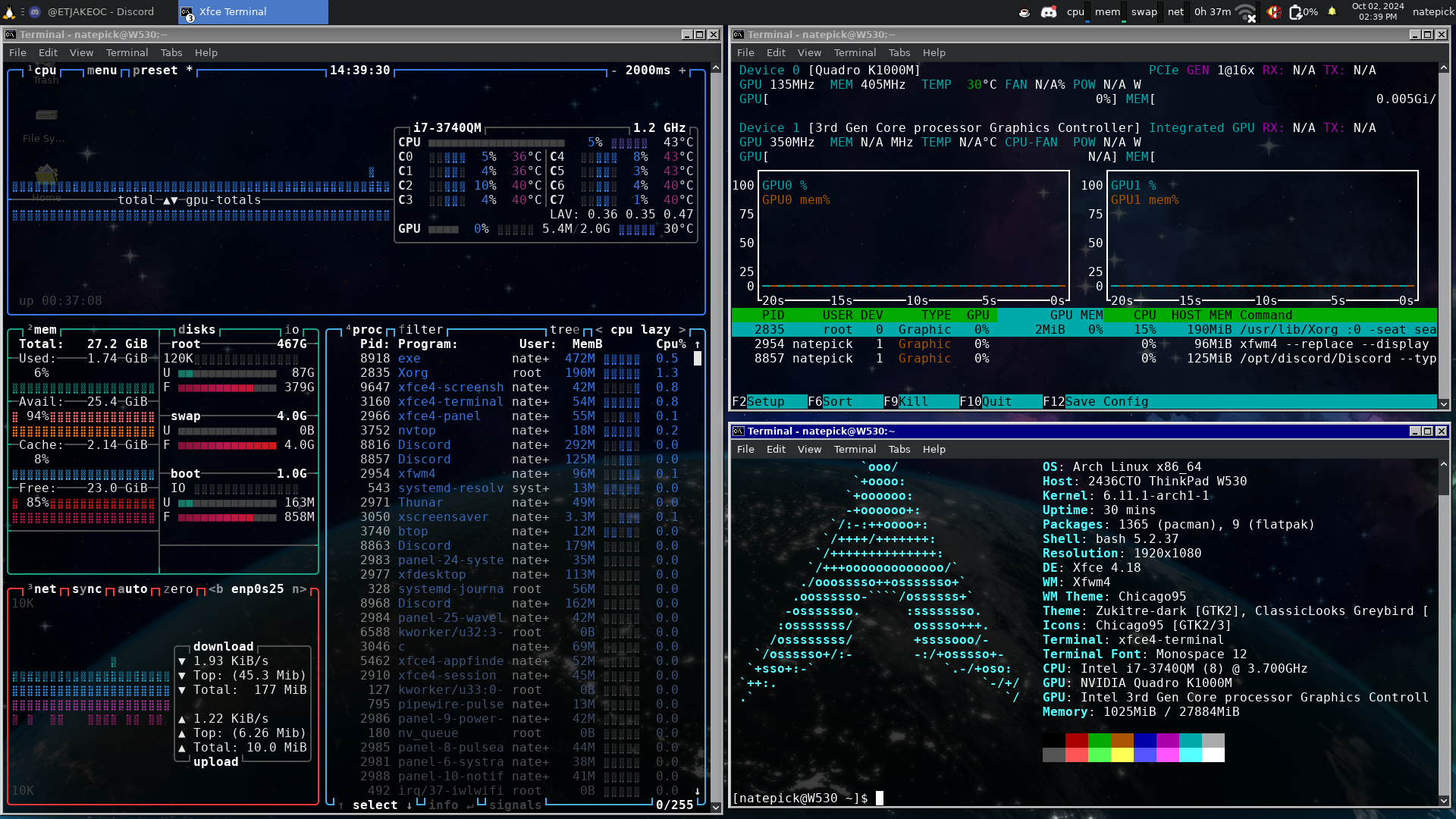Switch to next sort column arrow in proc
This screenshot has width=1456, height=819.
point(682,330)
